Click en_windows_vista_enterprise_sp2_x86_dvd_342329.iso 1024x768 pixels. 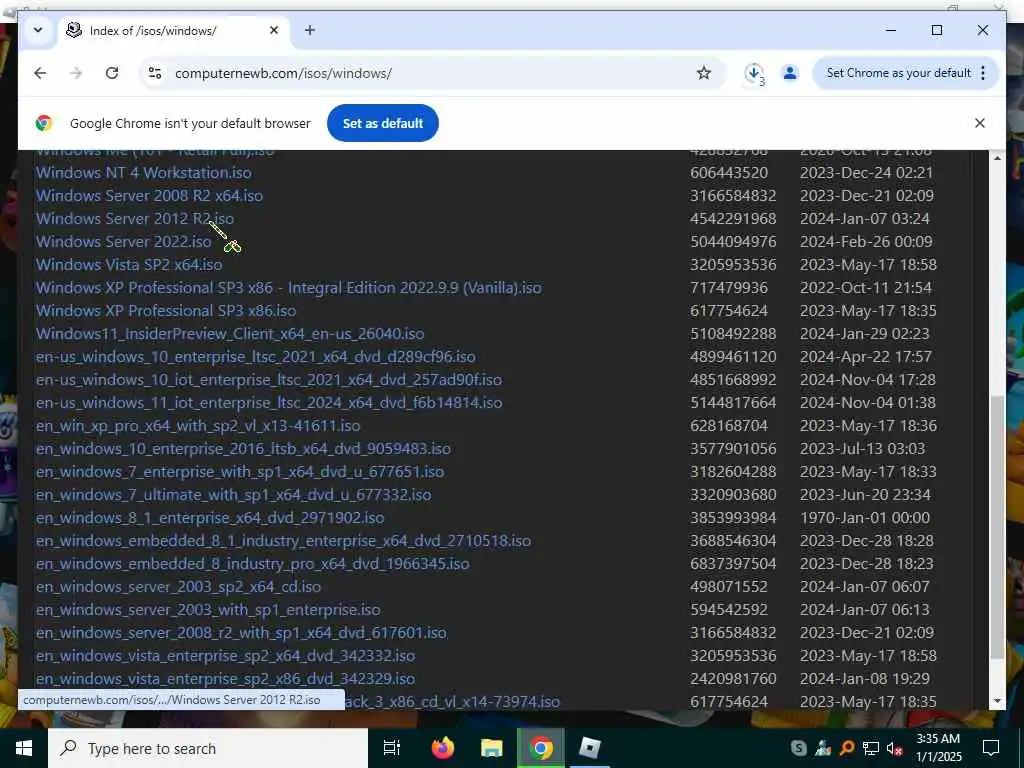click(x=225, y=679)
